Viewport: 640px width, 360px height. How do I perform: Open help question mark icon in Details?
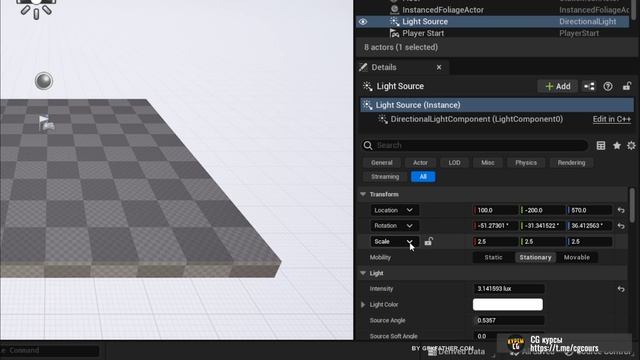click(x=608, y=87)
